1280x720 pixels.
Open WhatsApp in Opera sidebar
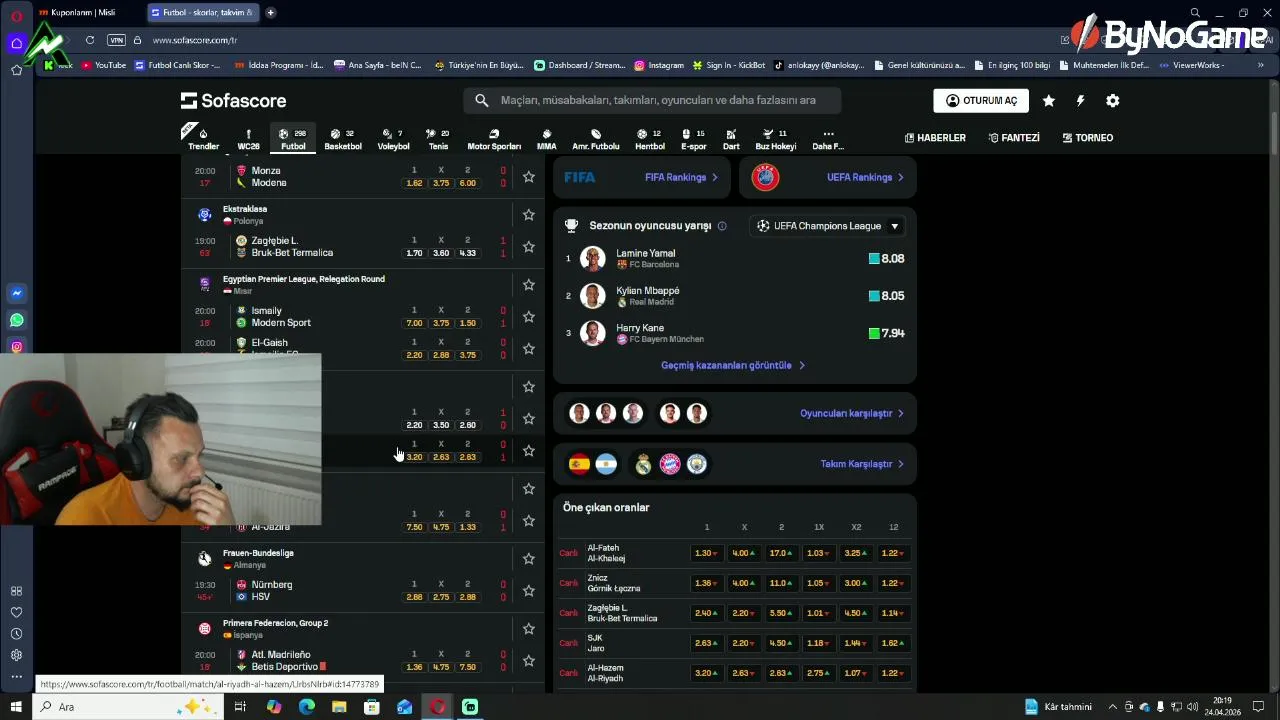click(16, 320)
